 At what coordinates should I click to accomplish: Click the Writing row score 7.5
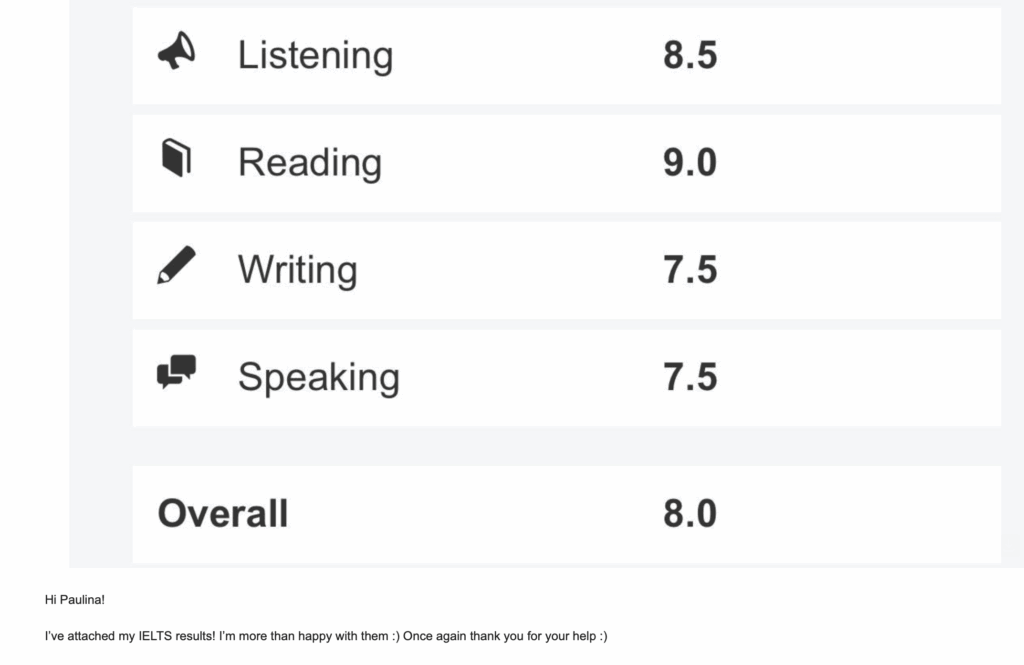pyautogui.click(x=690, y=270)
